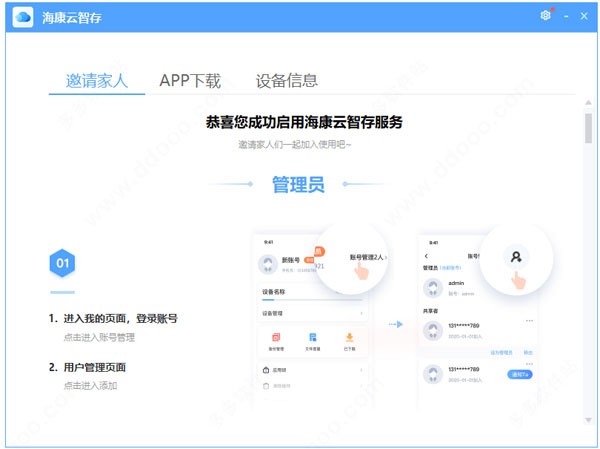Click 点击进入账号管理 hint text
Viewport: 600px width, 449px height.
click(99, 337)
